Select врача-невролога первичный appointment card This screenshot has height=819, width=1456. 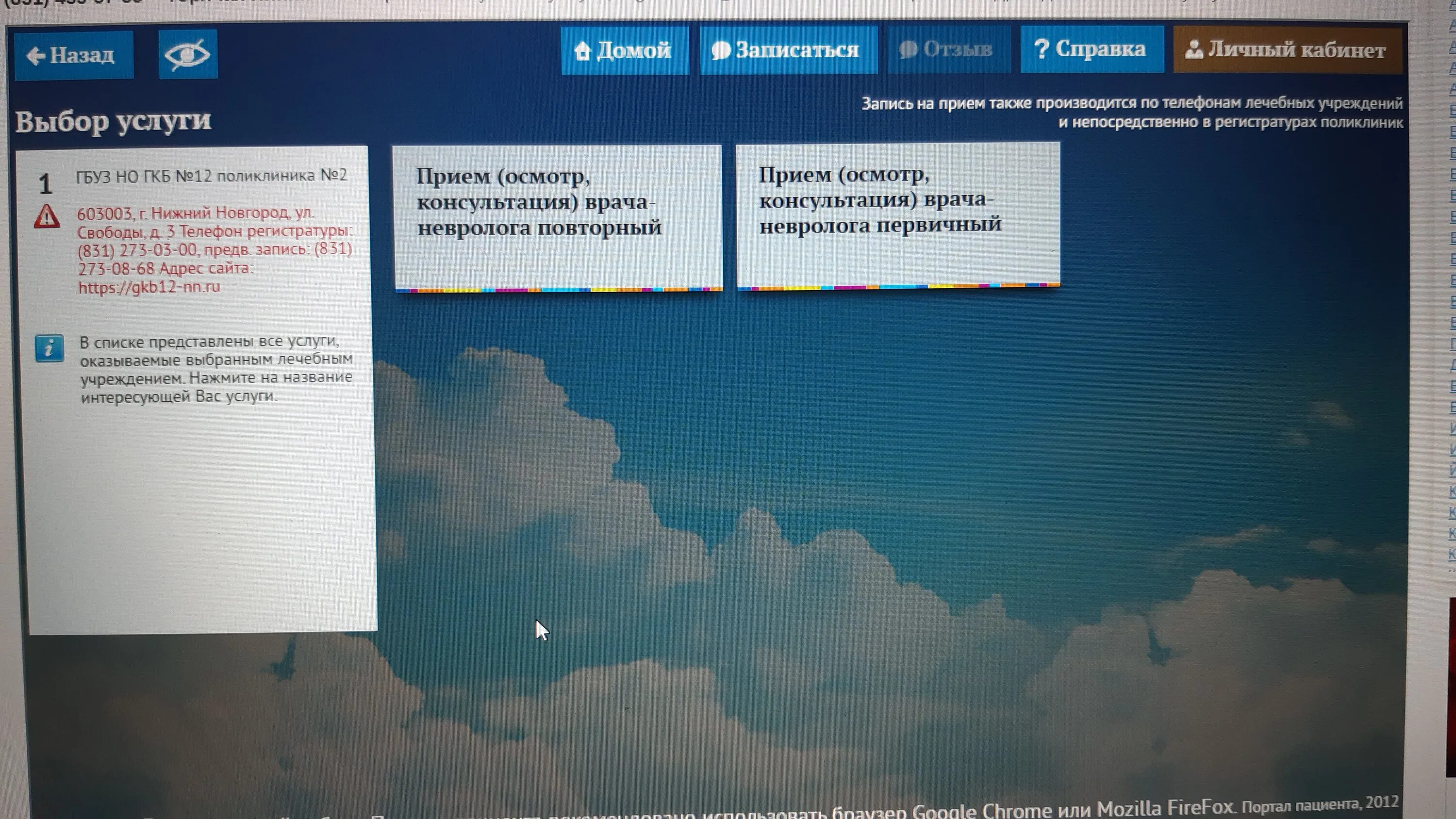[x=898, y=215]
